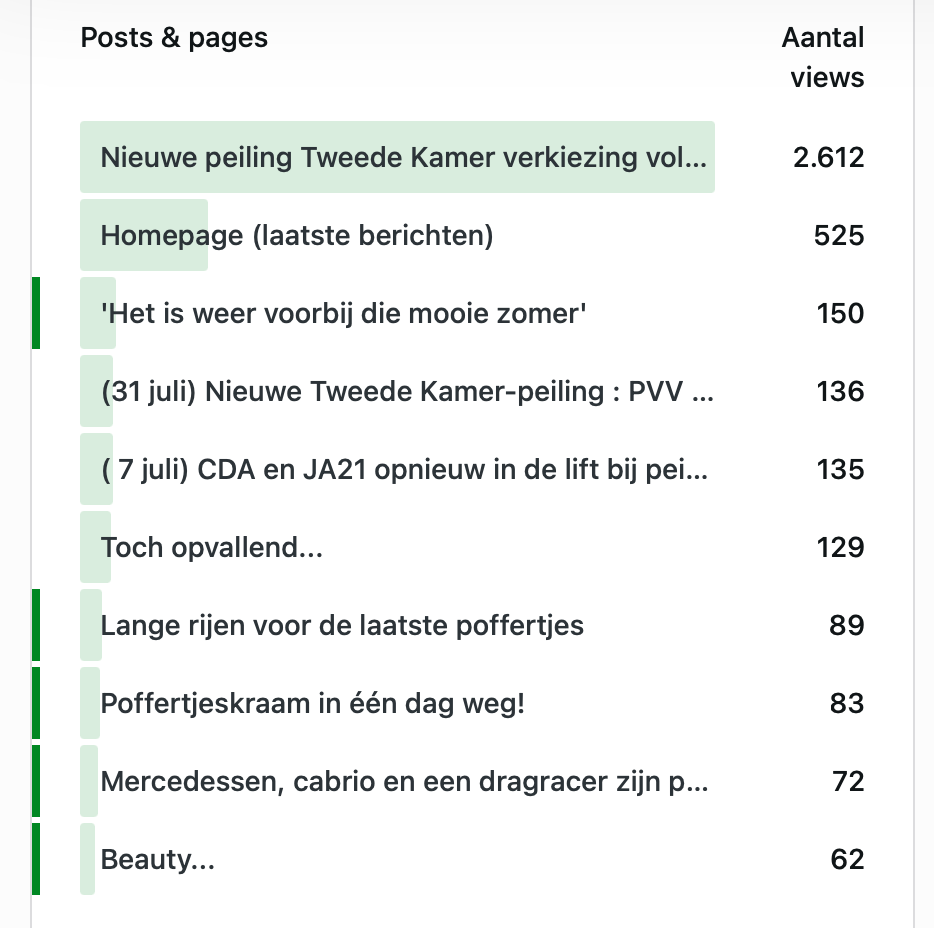The image size is (934, 928).
Task: Select the 'Beauty...' post
Action: coord(158,860)
